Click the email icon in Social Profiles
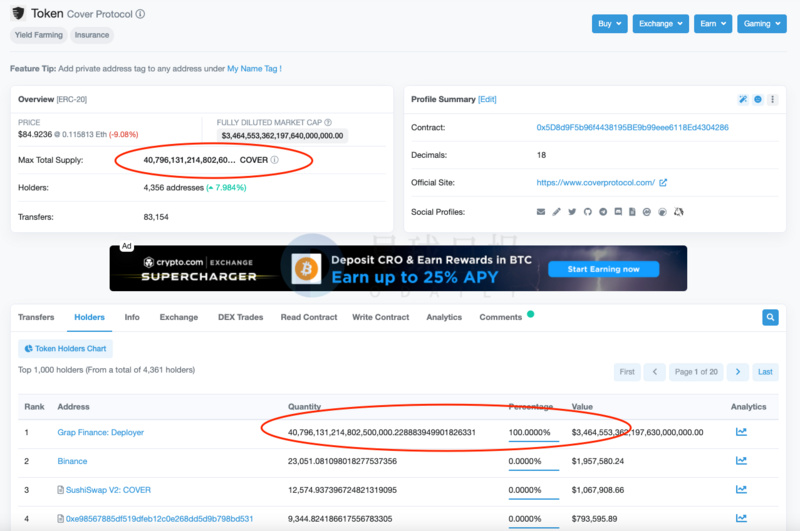This screenshot has width=800, height=531. (541, 212)
